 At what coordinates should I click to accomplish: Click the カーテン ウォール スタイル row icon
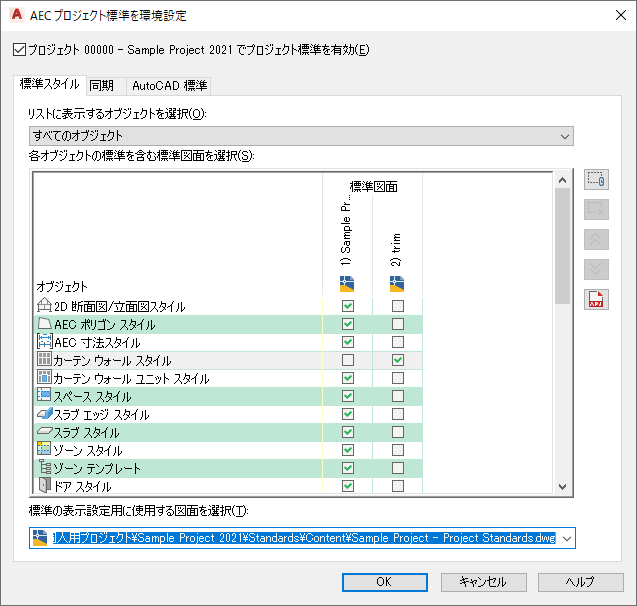44,359
